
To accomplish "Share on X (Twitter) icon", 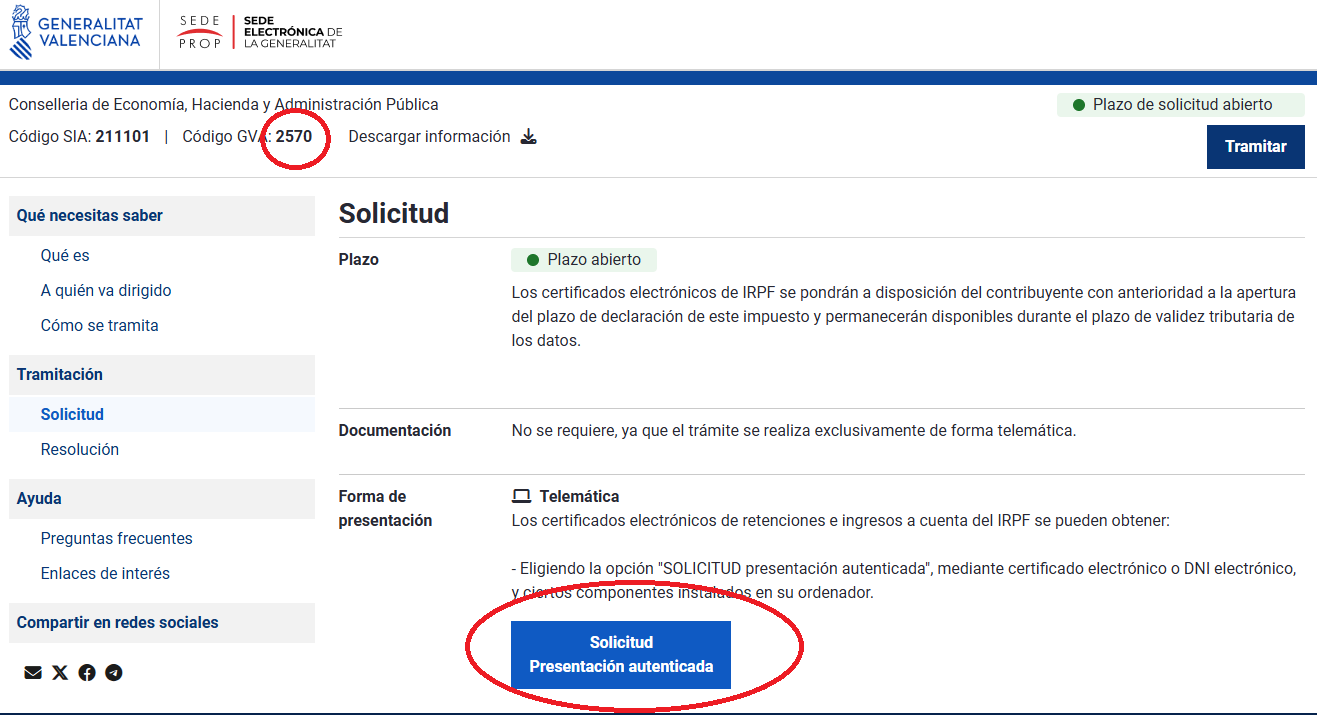I will [60, 673].
